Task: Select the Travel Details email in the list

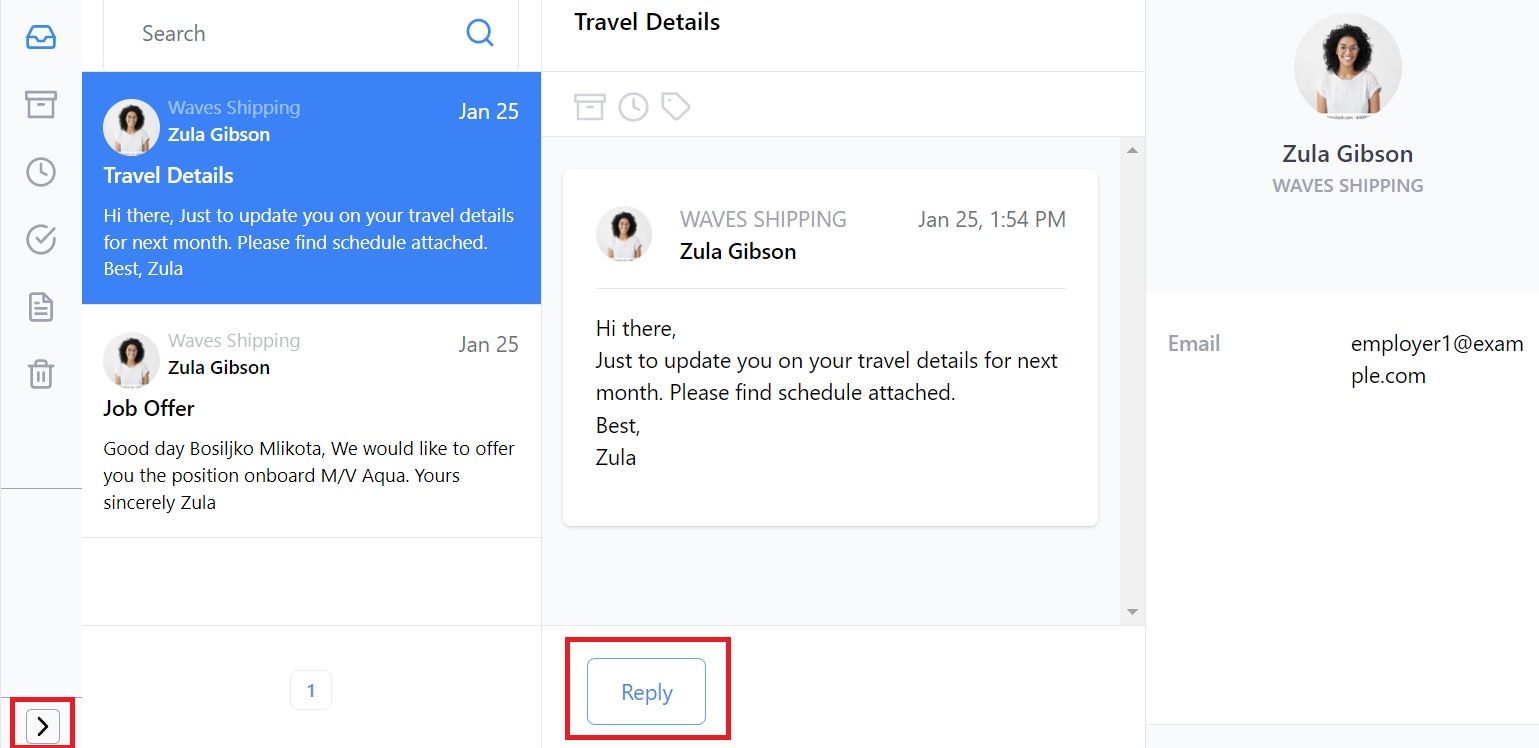Action: 311,188
